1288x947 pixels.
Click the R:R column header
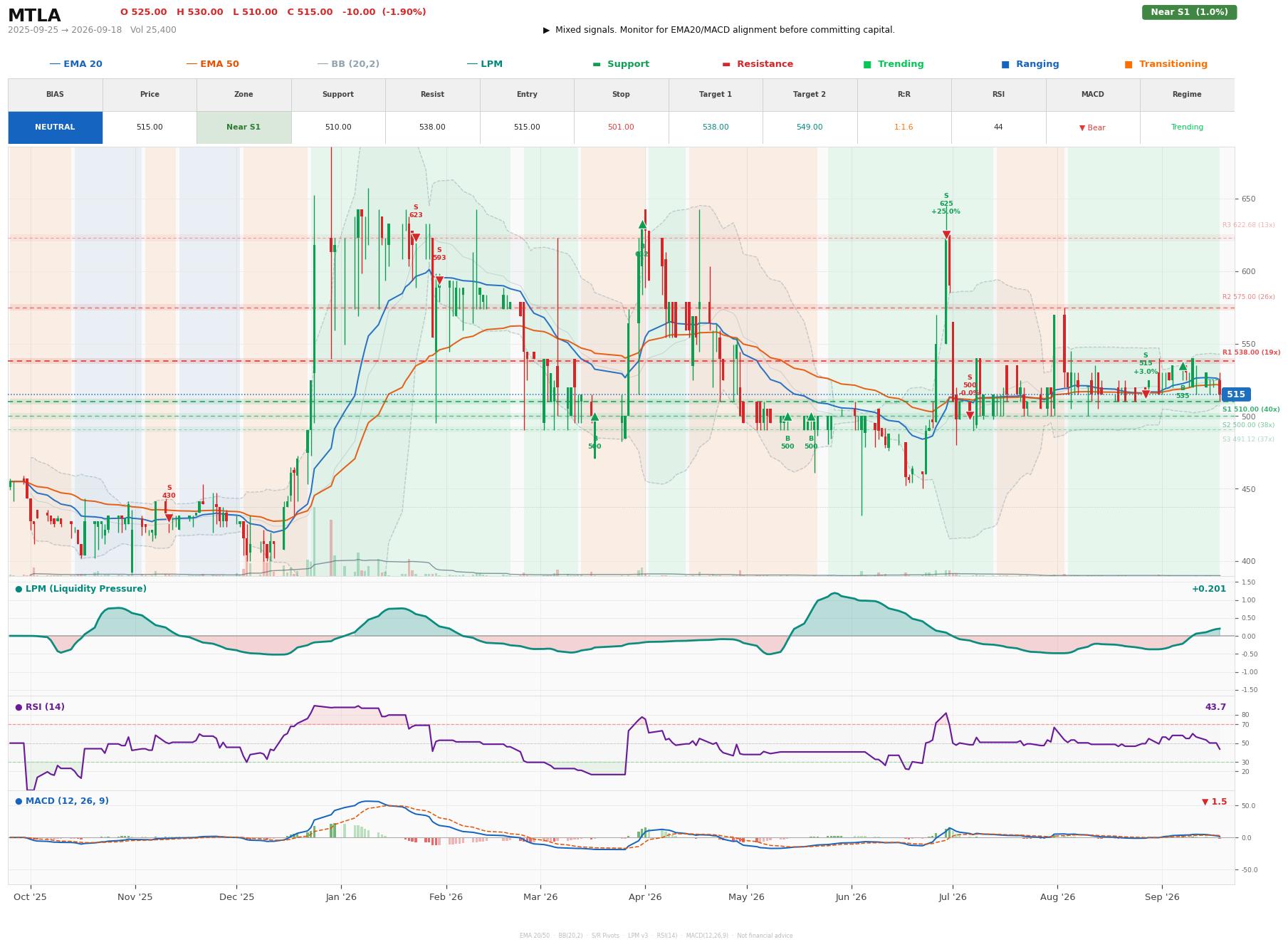coord(904,95)
